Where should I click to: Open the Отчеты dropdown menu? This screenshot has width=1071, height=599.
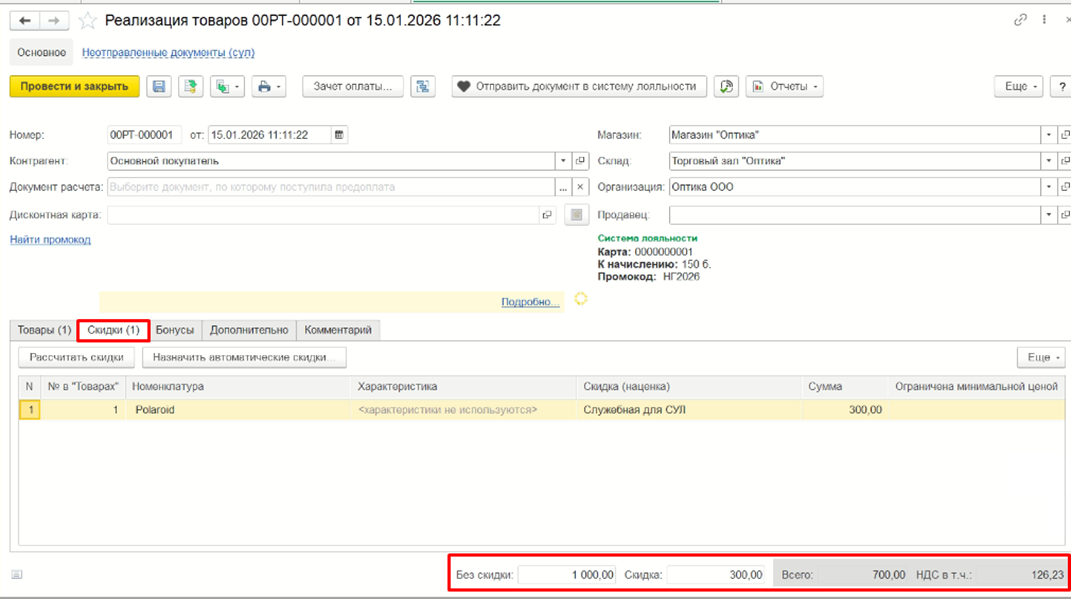(x=784, y=87)
